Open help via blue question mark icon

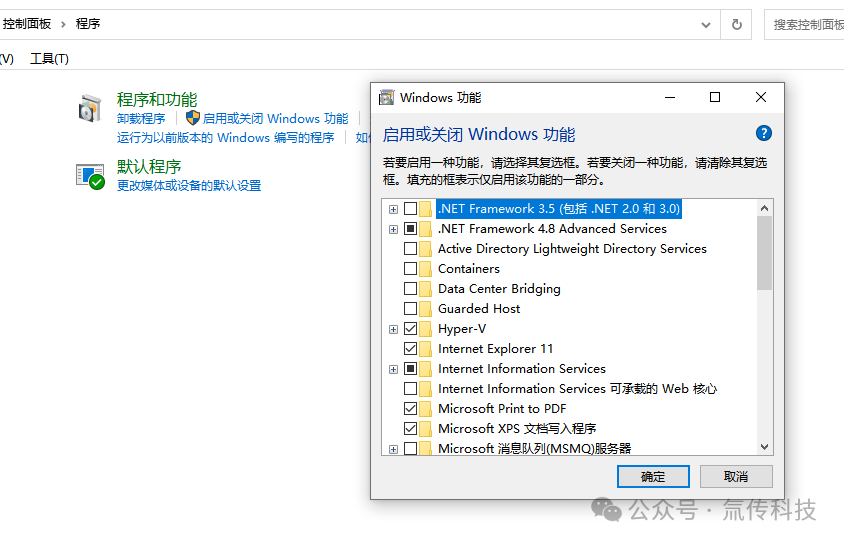click(x=763, y=133)
